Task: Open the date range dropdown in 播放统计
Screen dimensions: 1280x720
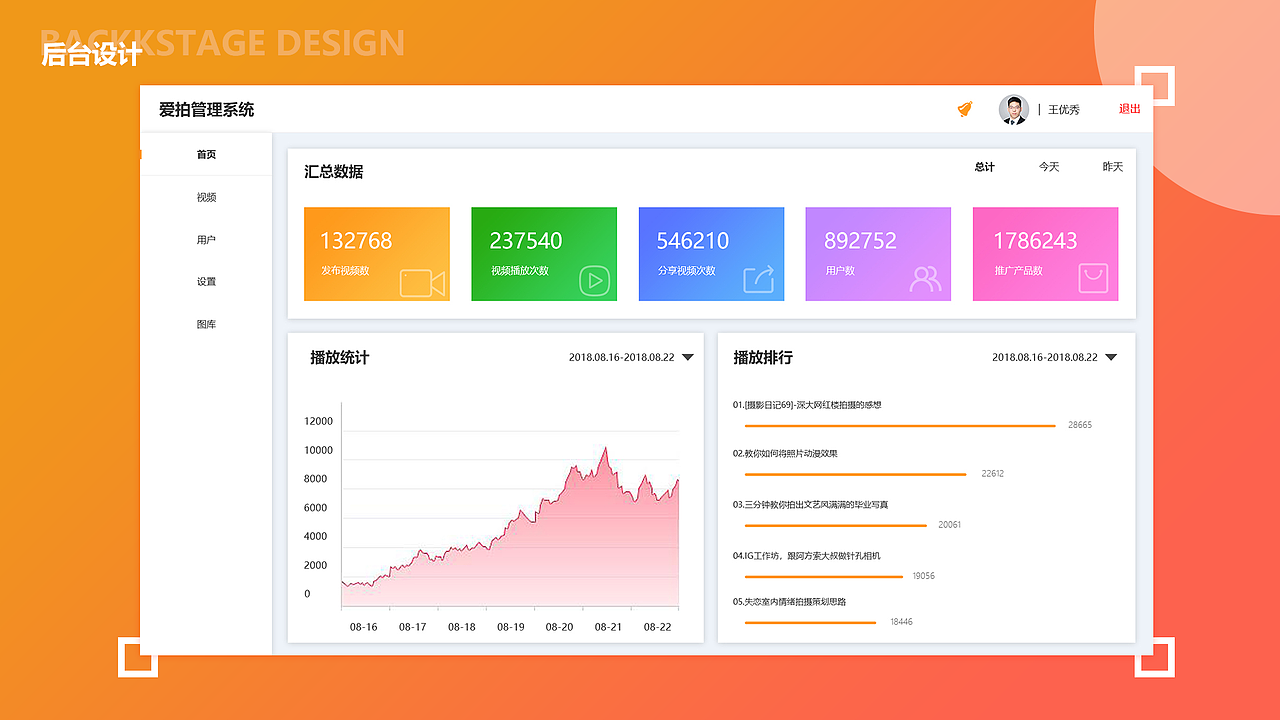Action: point(687,357)
